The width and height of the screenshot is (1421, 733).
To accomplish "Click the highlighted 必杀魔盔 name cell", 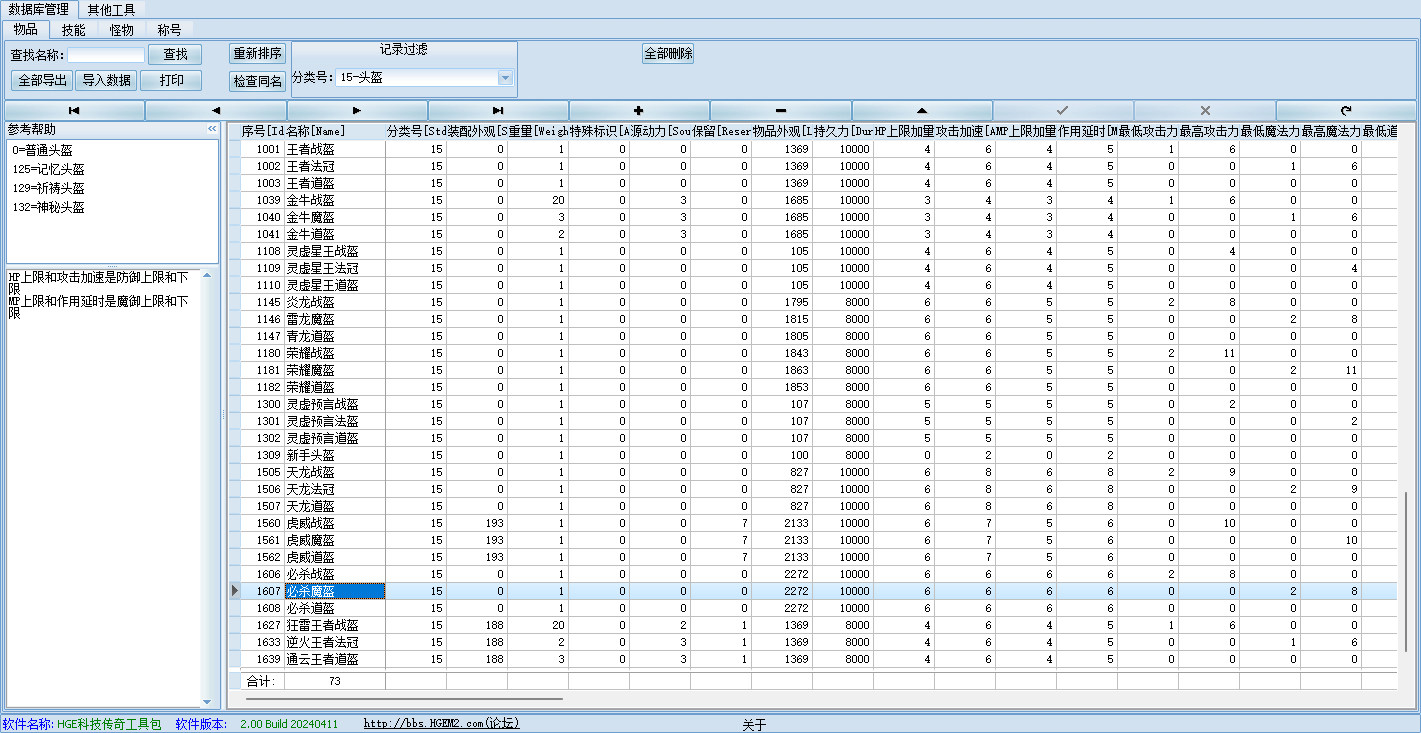I will pos(335,591).
